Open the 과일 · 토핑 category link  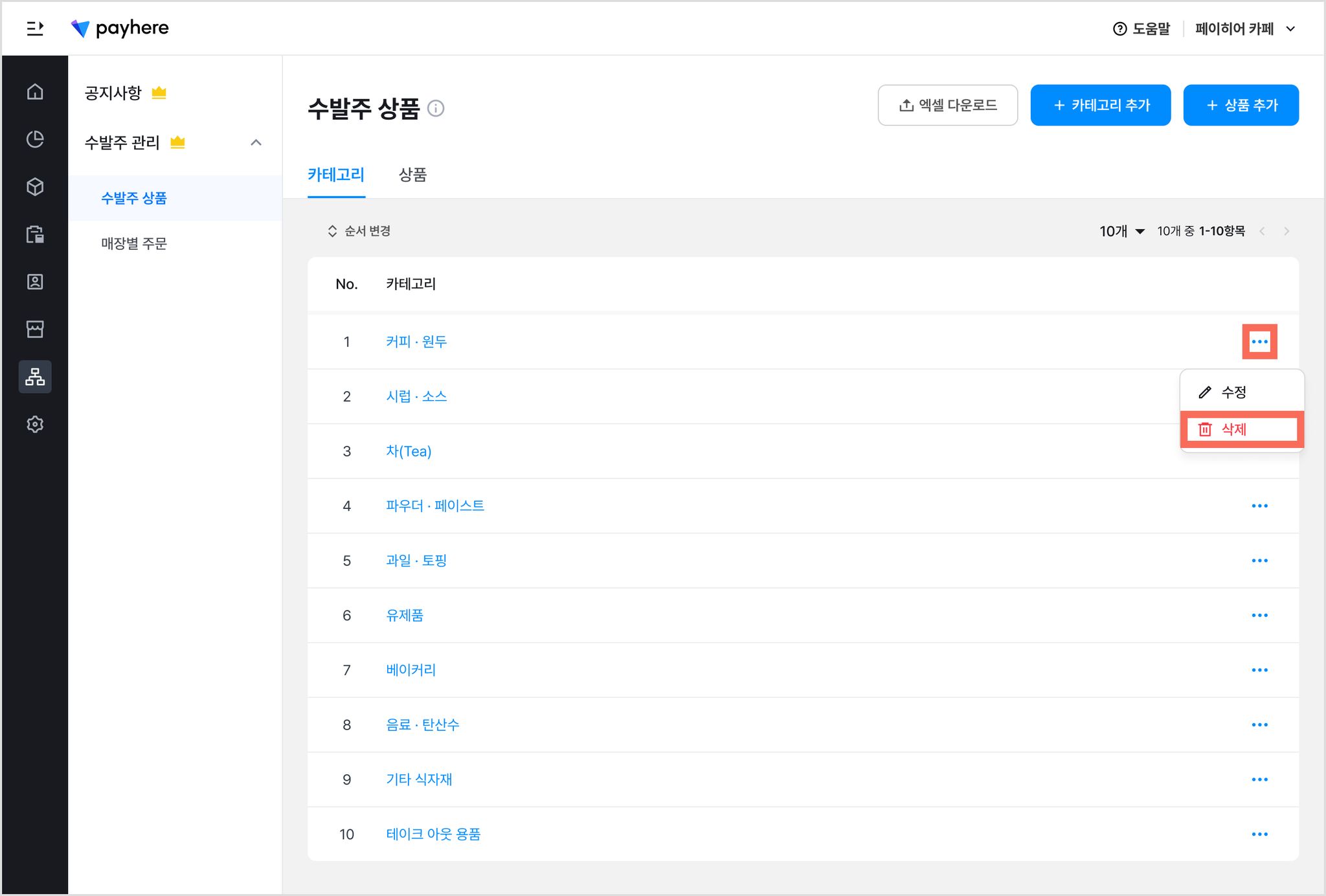[x=416, y=561]
